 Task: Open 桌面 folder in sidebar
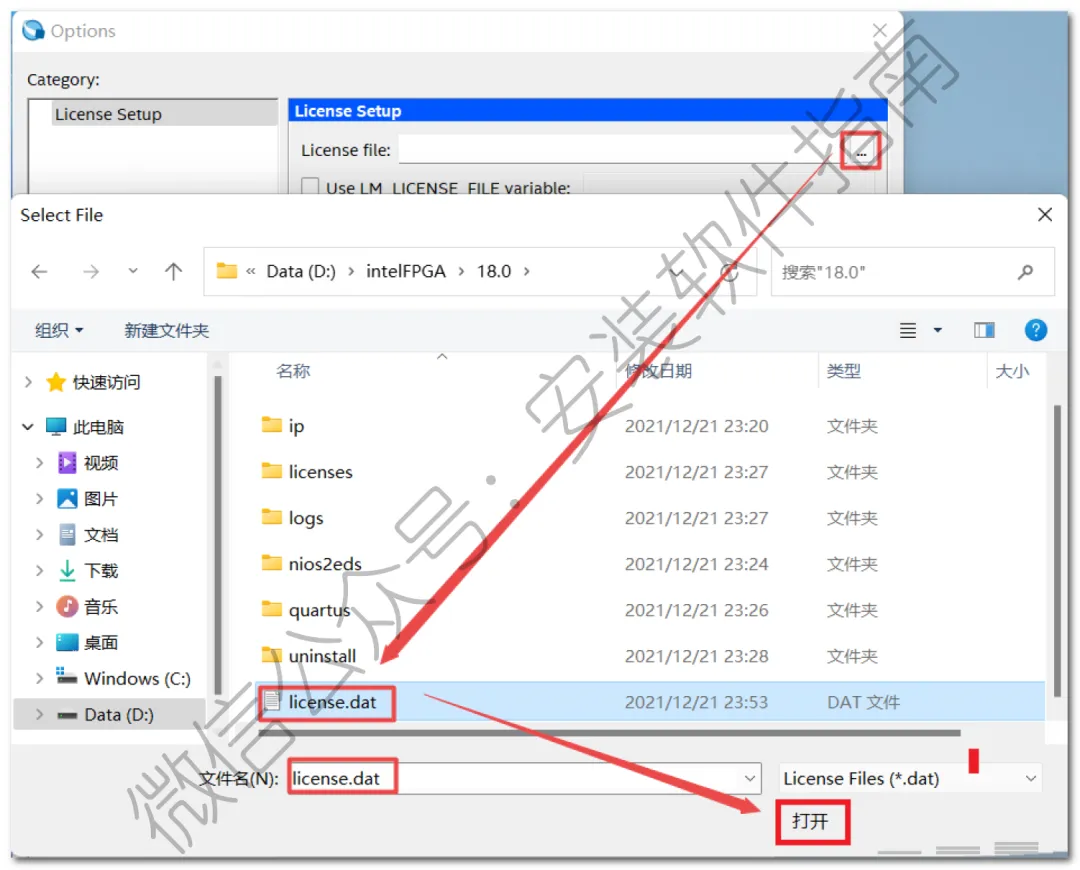point(87,643)
